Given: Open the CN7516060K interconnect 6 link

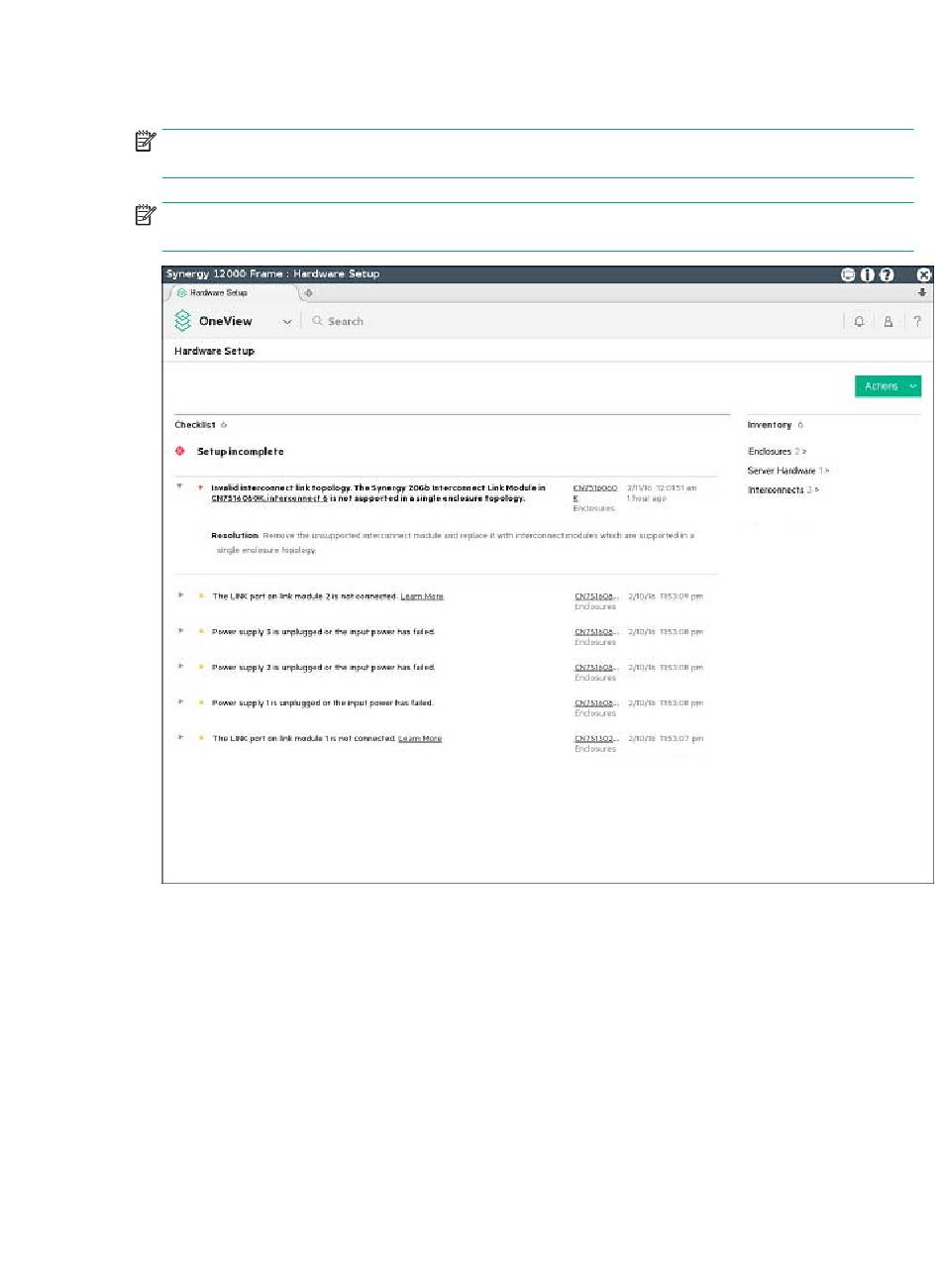Looking at the screenshot, I should click(269, 498).
